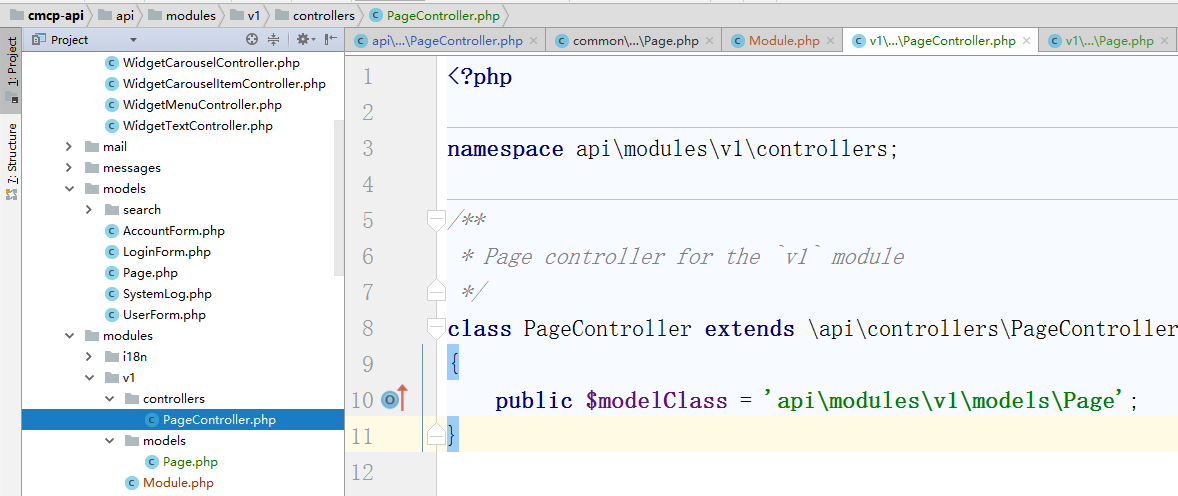Viewport: 1178px width, 496px height.
Task: Click the namespace keyword on line 3
Action: (505, 149)
